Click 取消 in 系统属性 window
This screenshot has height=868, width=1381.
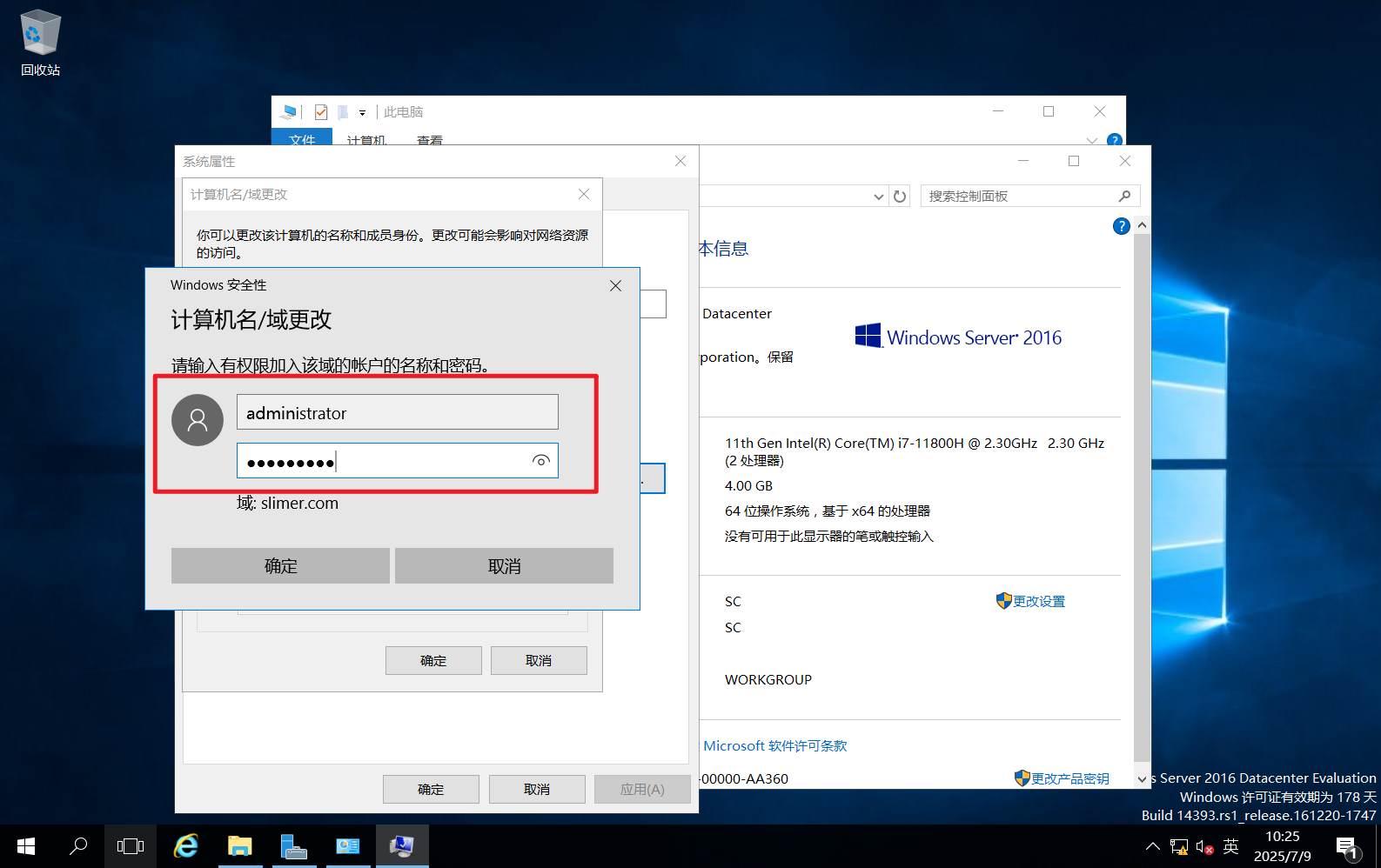pyautogui.click(x=537, y=789)
